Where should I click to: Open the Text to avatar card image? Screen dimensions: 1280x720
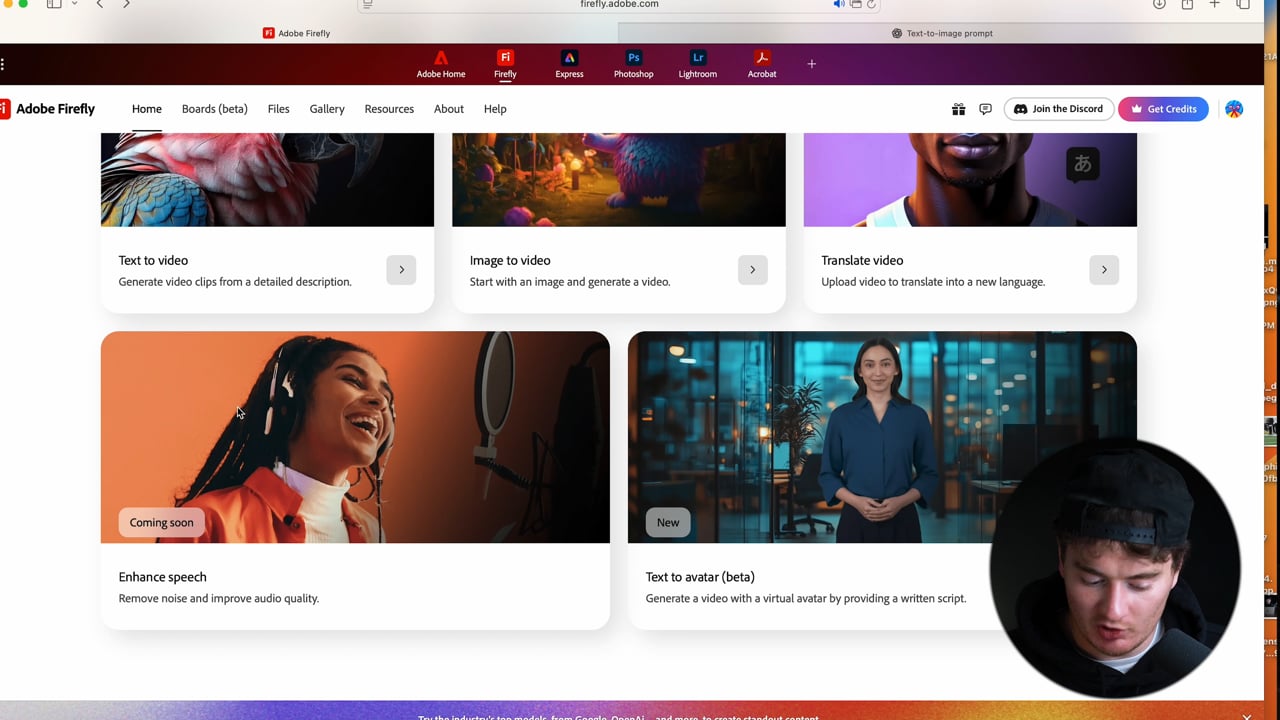[882, 437]
